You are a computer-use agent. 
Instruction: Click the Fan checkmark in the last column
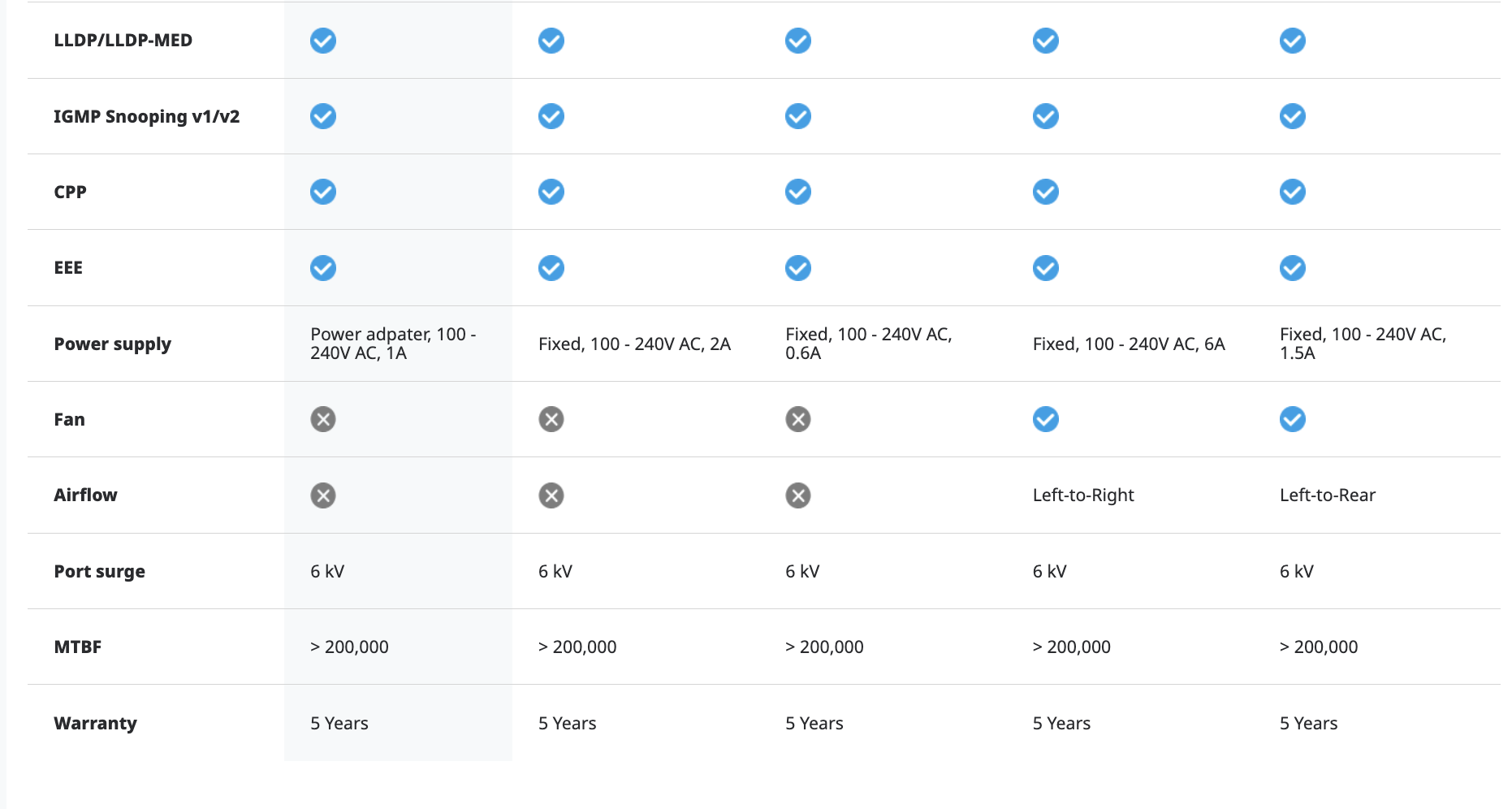click(1292, 419)
